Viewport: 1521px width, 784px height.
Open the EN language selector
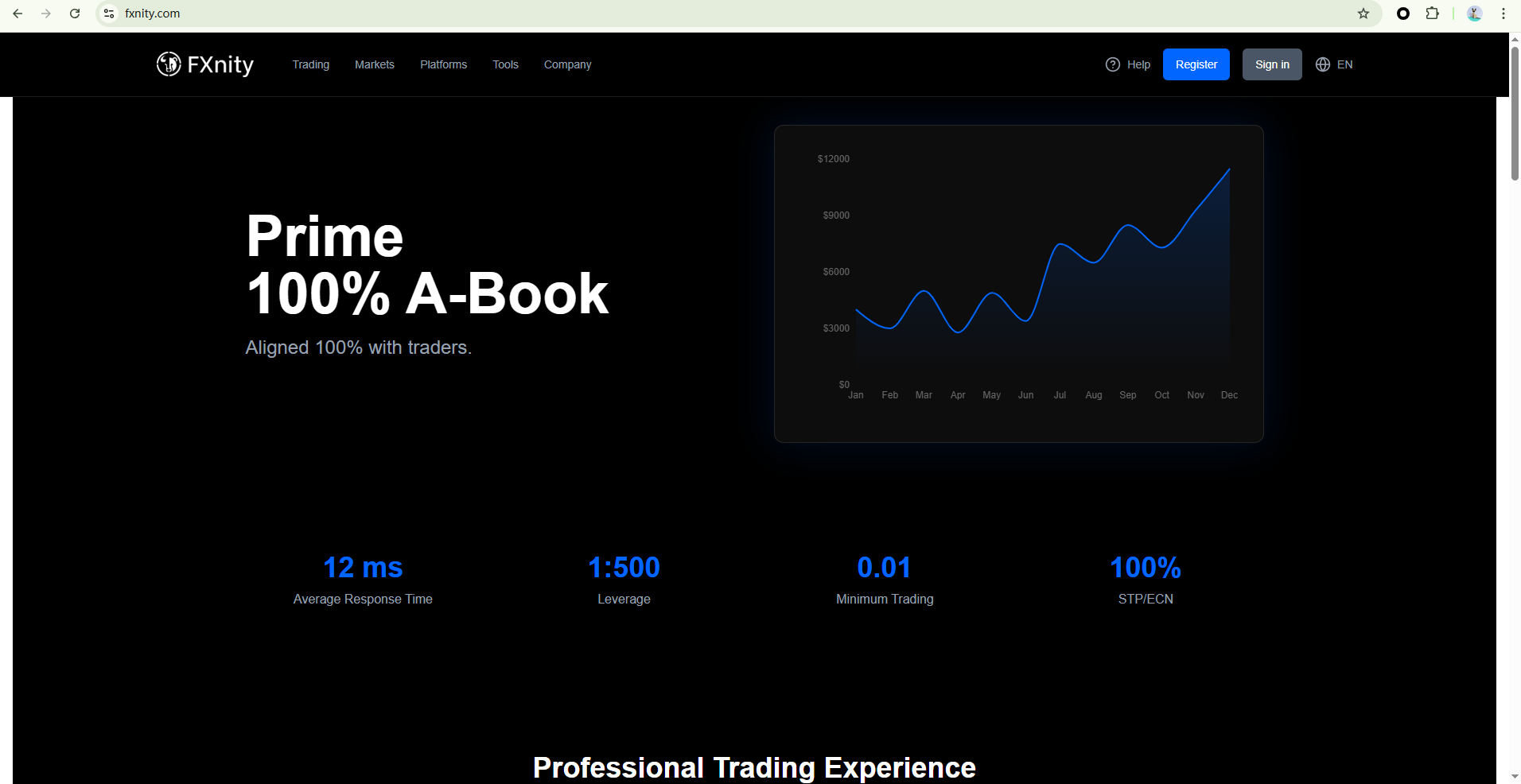pos(1334,64)
